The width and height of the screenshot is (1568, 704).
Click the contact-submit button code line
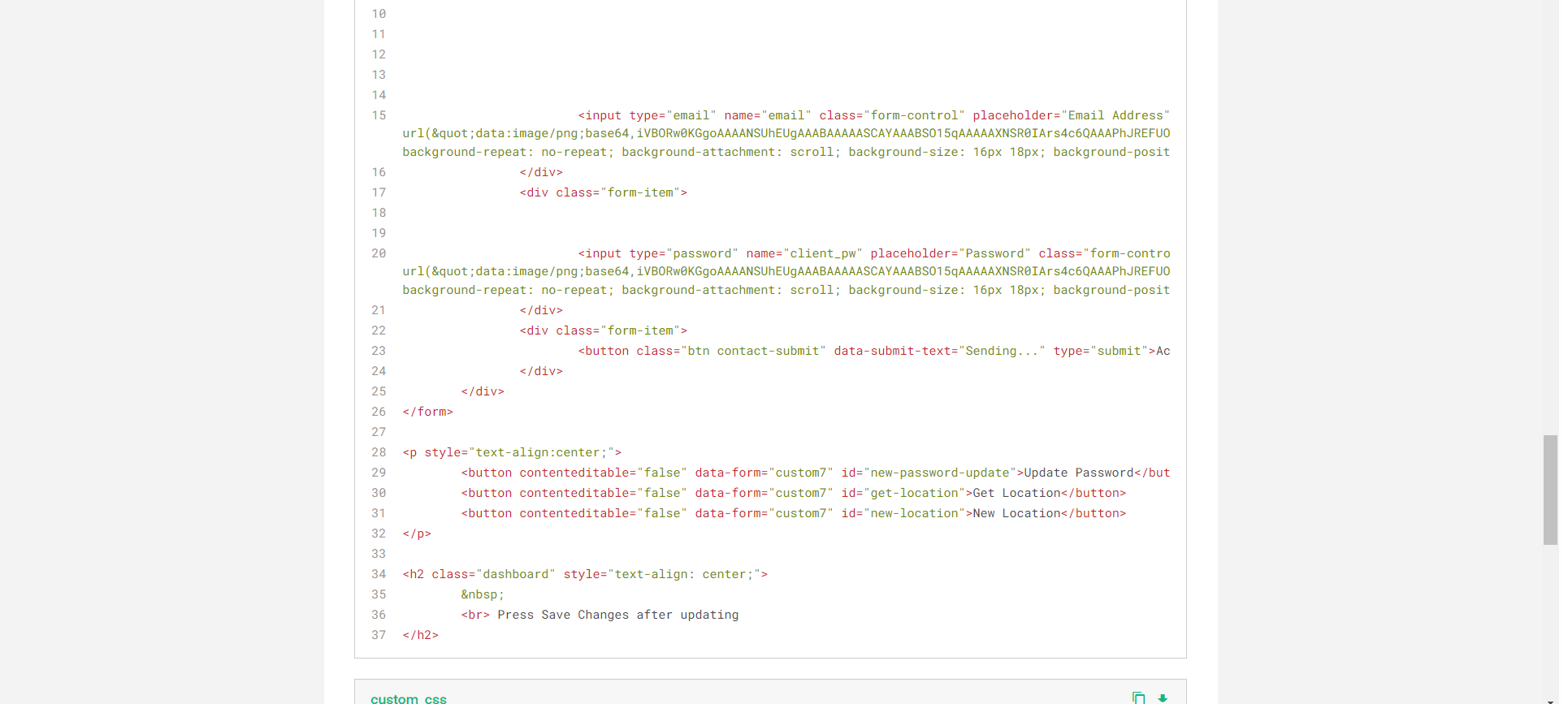coord(874,351)
